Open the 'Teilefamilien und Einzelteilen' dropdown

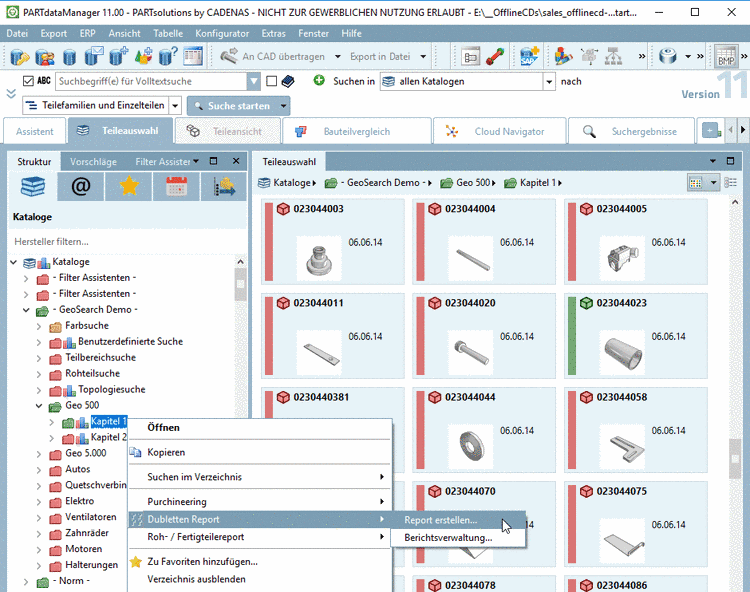click(176, 106)
